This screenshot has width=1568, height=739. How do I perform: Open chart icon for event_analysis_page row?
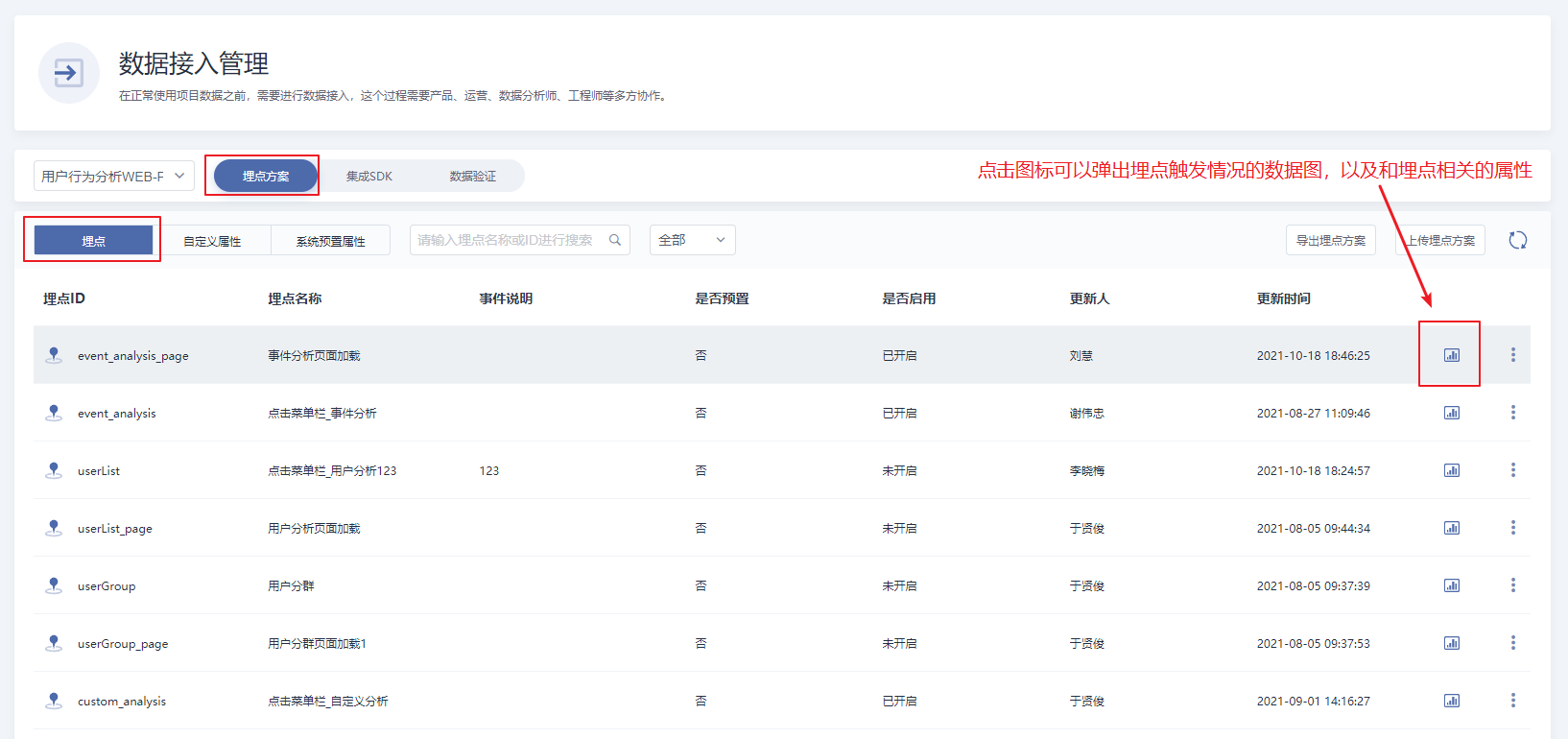pyautogui.click(x=1452, y=355)
